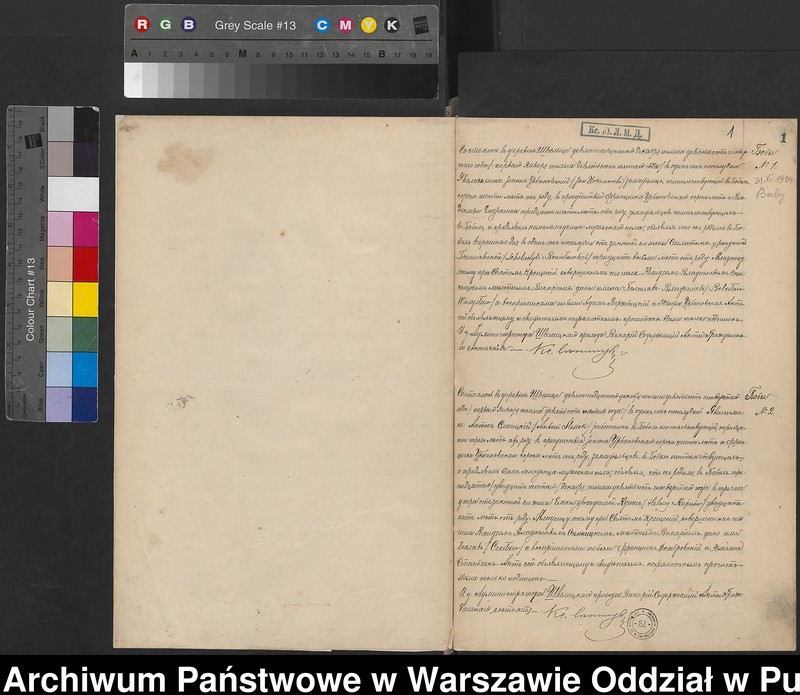Image resolution: width=800 pixels, height=695 pixels.
Task: Select the saturated magenta swatch on colour chart
Action: 85,230
